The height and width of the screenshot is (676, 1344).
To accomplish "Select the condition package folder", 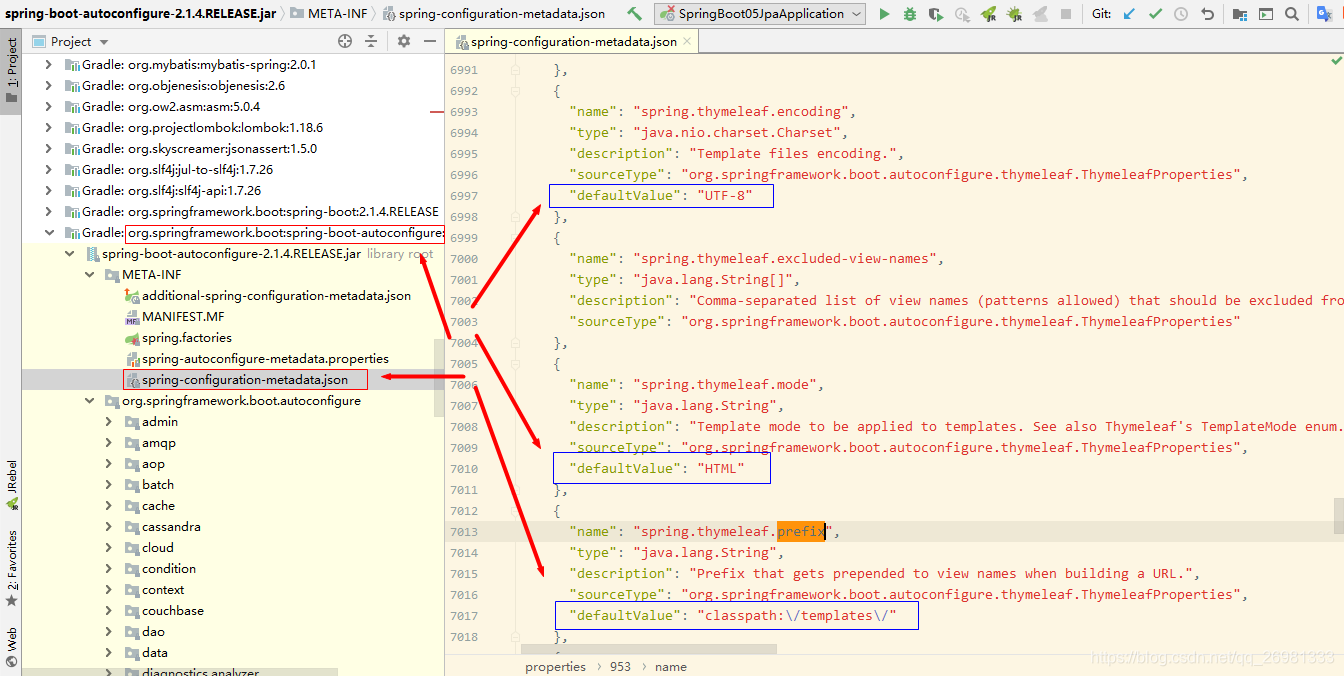I will [169, 569].
